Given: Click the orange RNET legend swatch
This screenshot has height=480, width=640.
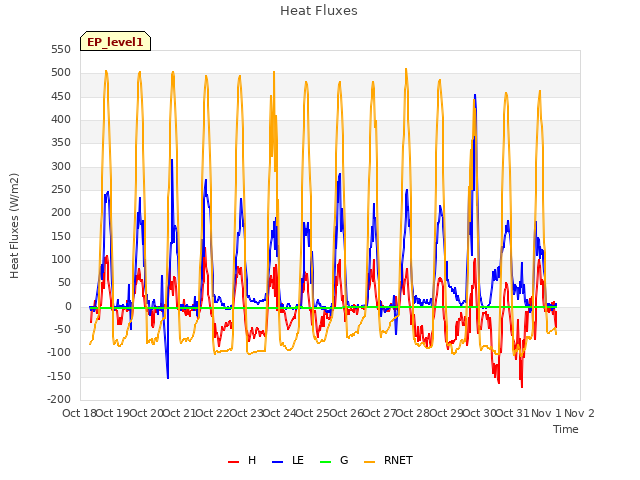Looking at the screenshot, I should (x=369, y=462).
